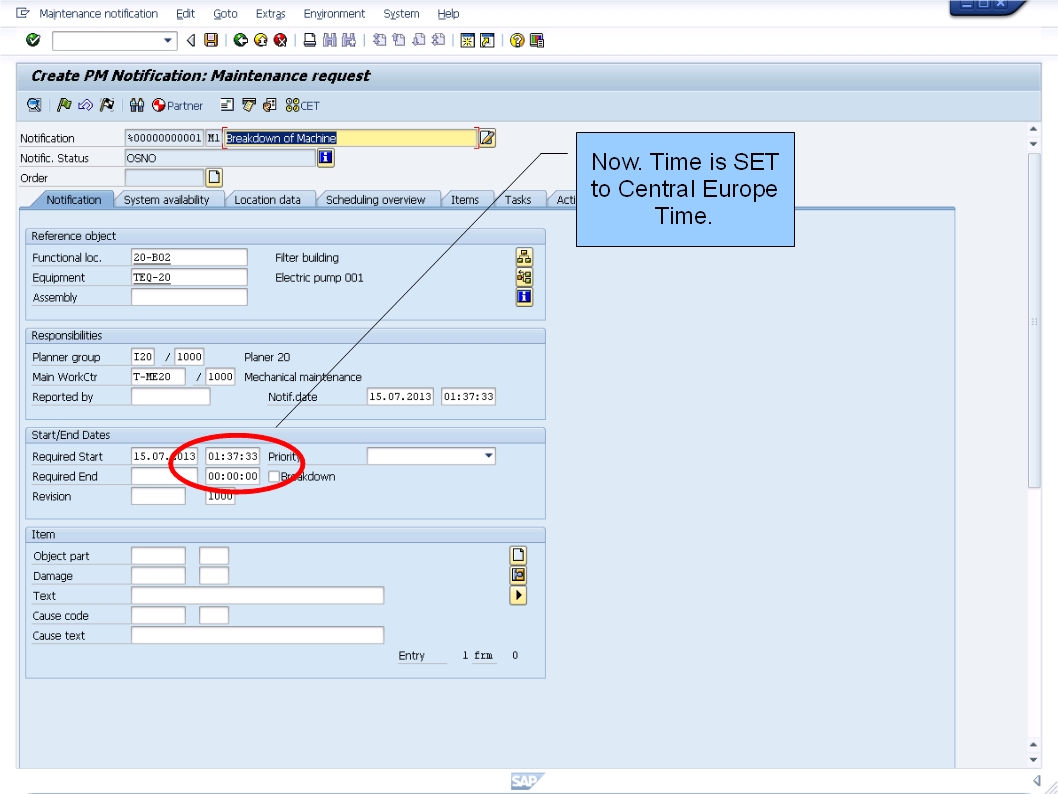Viewport: 1058px width, 794px height.
Task: Select the Notification tab
Action: point(74,200)
